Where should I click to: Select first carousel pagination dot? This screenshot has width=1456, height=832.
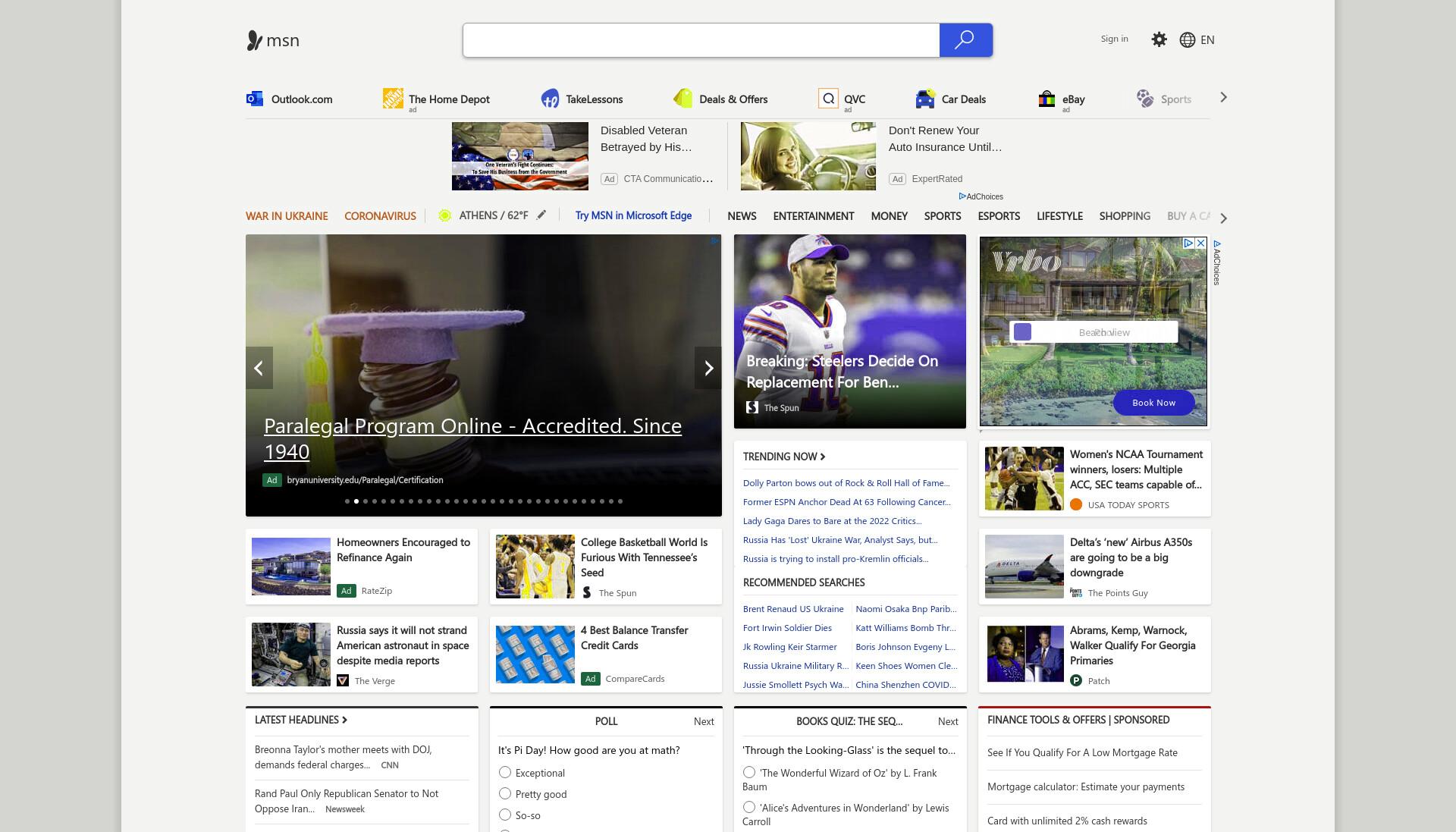[347, 501]
